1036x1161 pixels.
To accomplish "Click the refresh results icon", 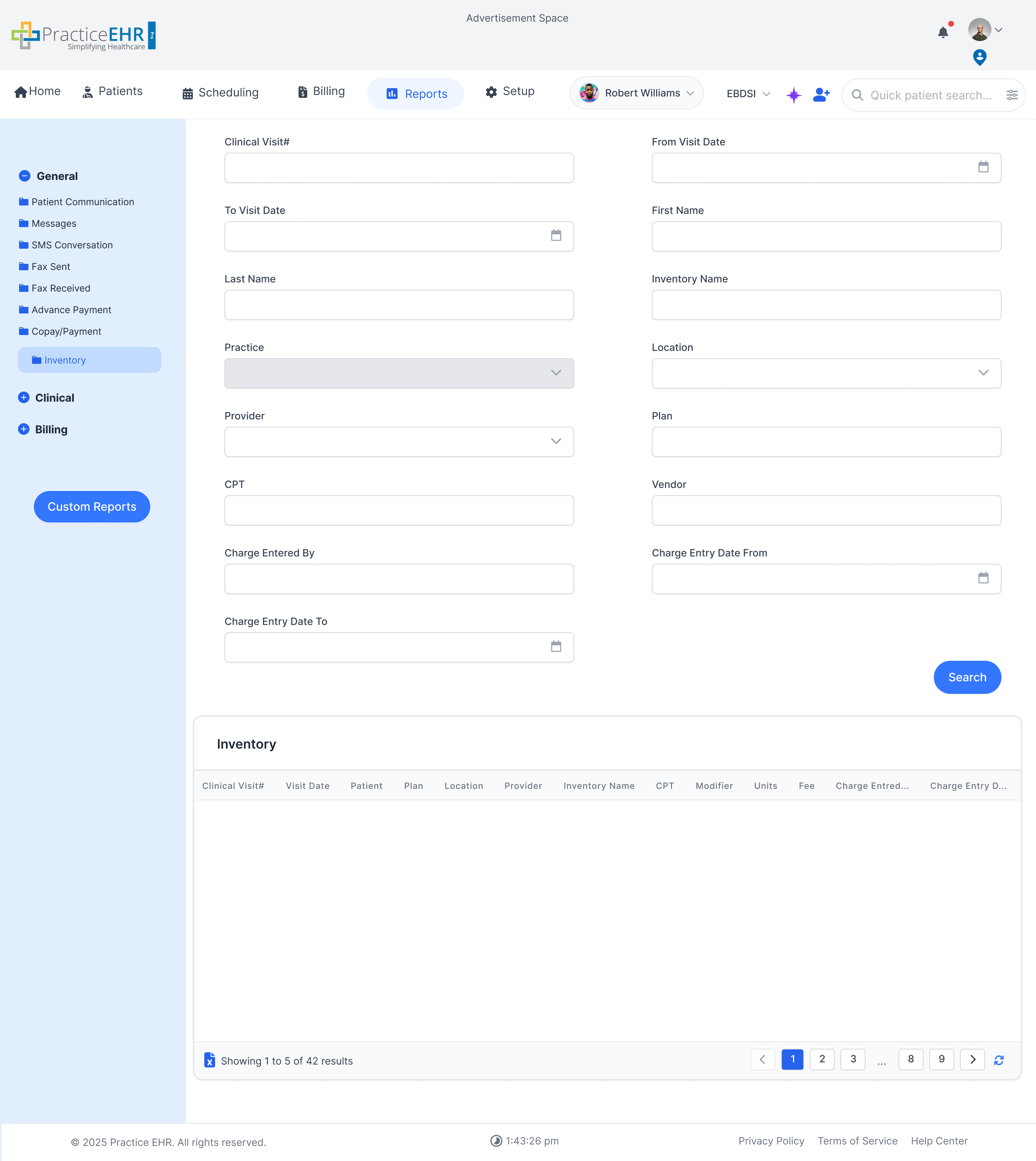I will click(999, 1060).
